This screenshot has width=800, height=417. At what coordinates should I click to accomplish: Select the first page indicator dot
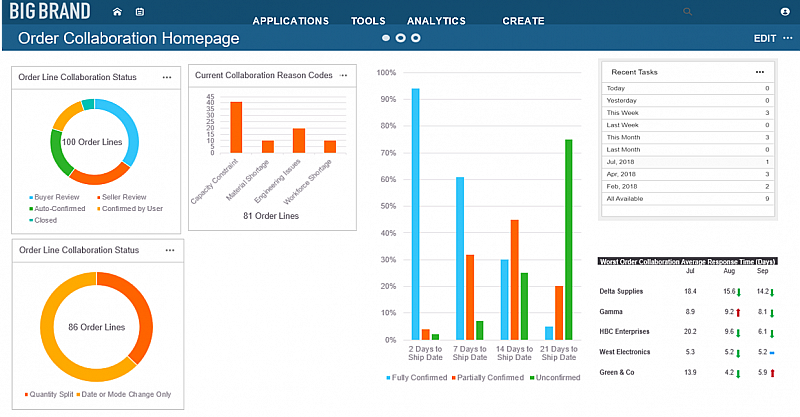[x=385, y=38]
